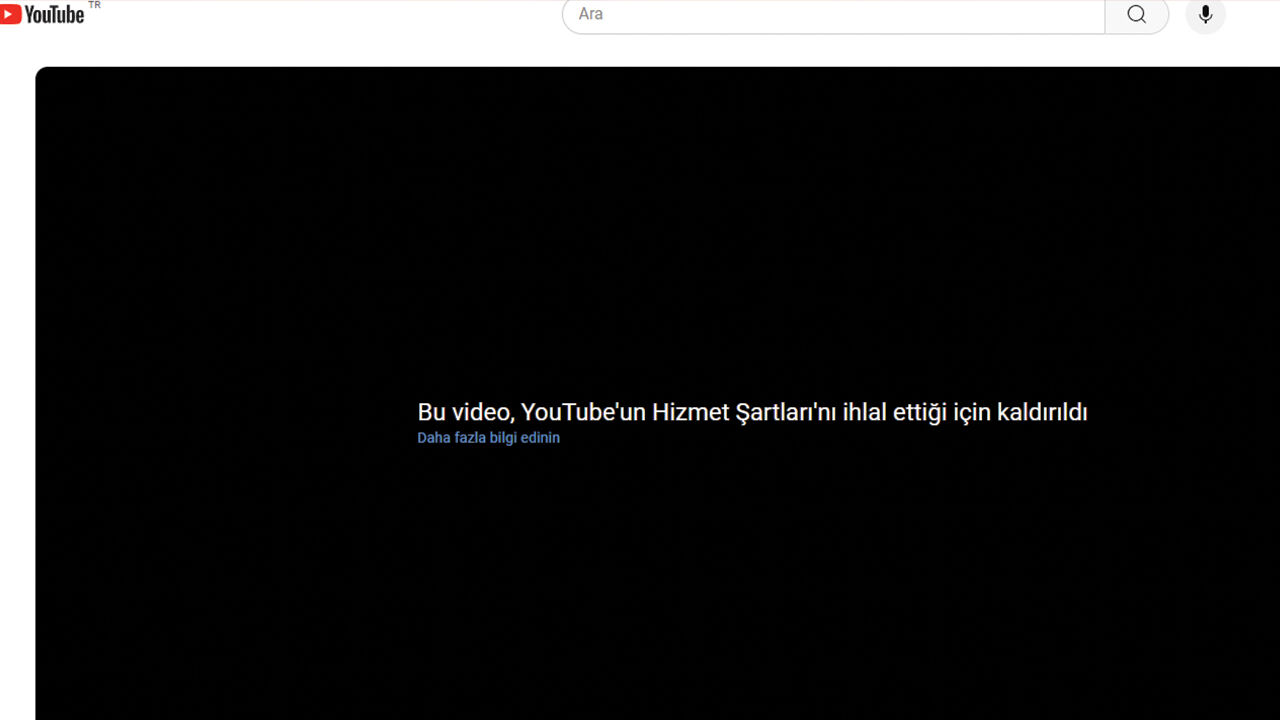Click the word YouTube'un in the error message
Image resolution: width=1280 pixels, height=720 pixels.
click(583, 412)
